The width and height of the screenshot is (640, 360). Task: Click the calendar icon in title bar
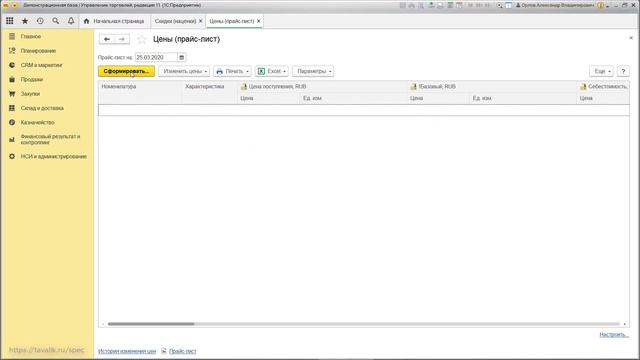click(x=459, y=5)
